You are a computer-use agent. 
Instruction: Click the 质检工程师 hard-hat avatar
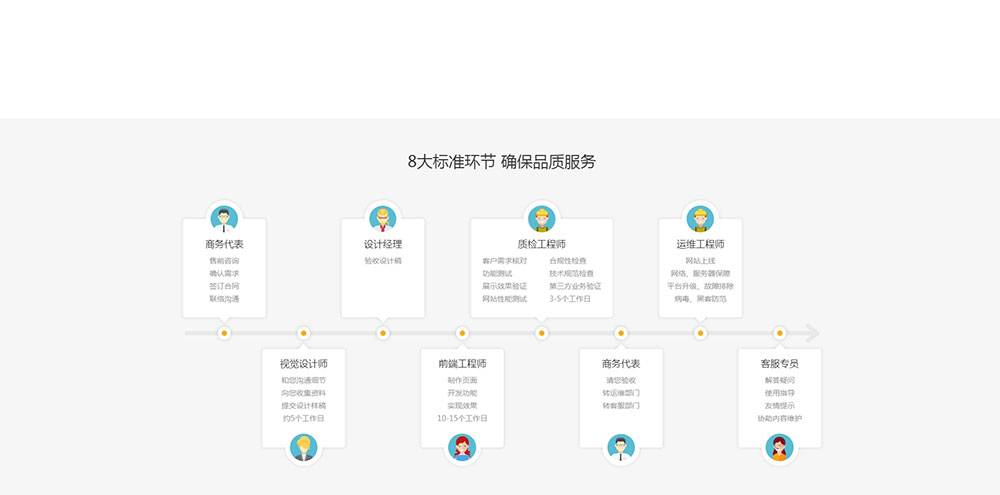[541, 218]
